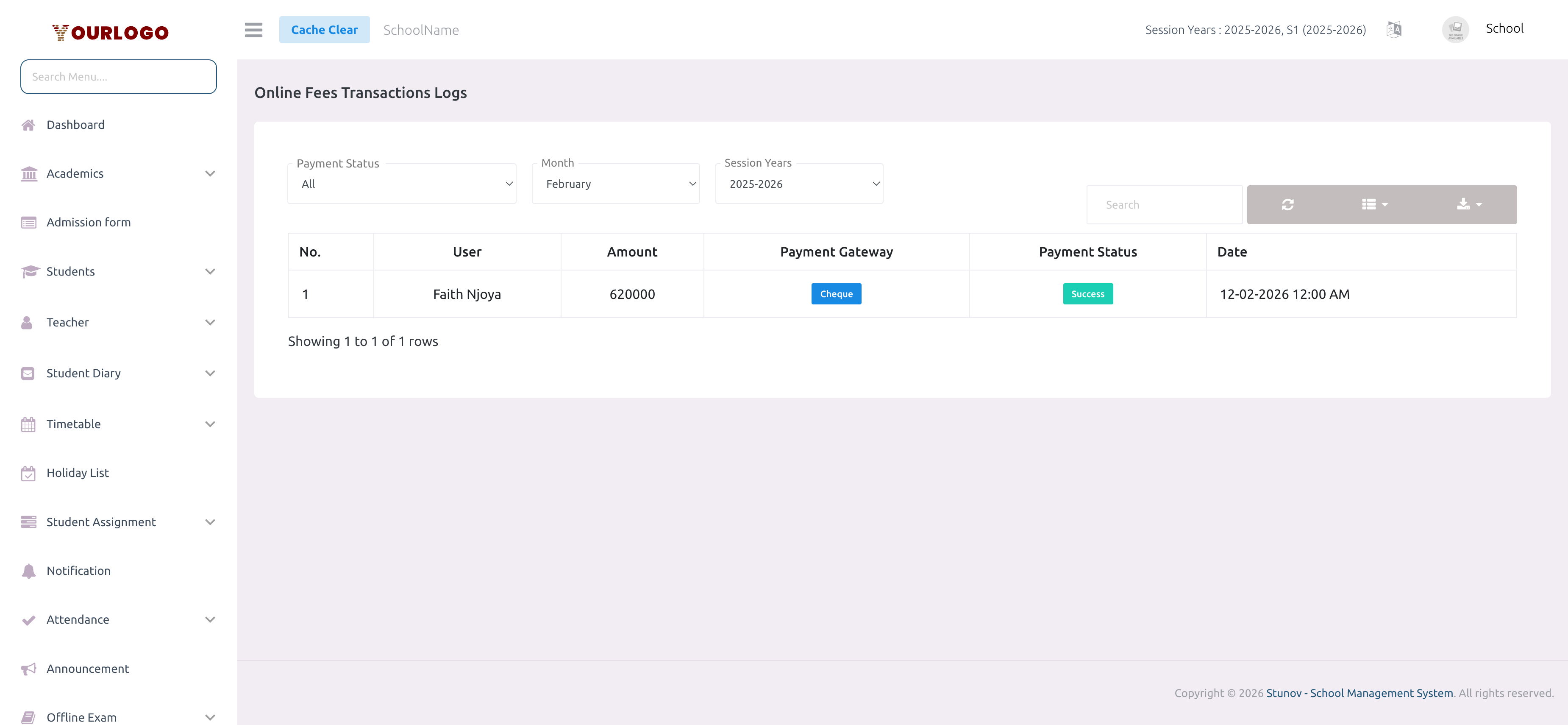Open the language translation icon in the header
Image resolution: width=1568 pixels, height=725 pixels.
1394,28
